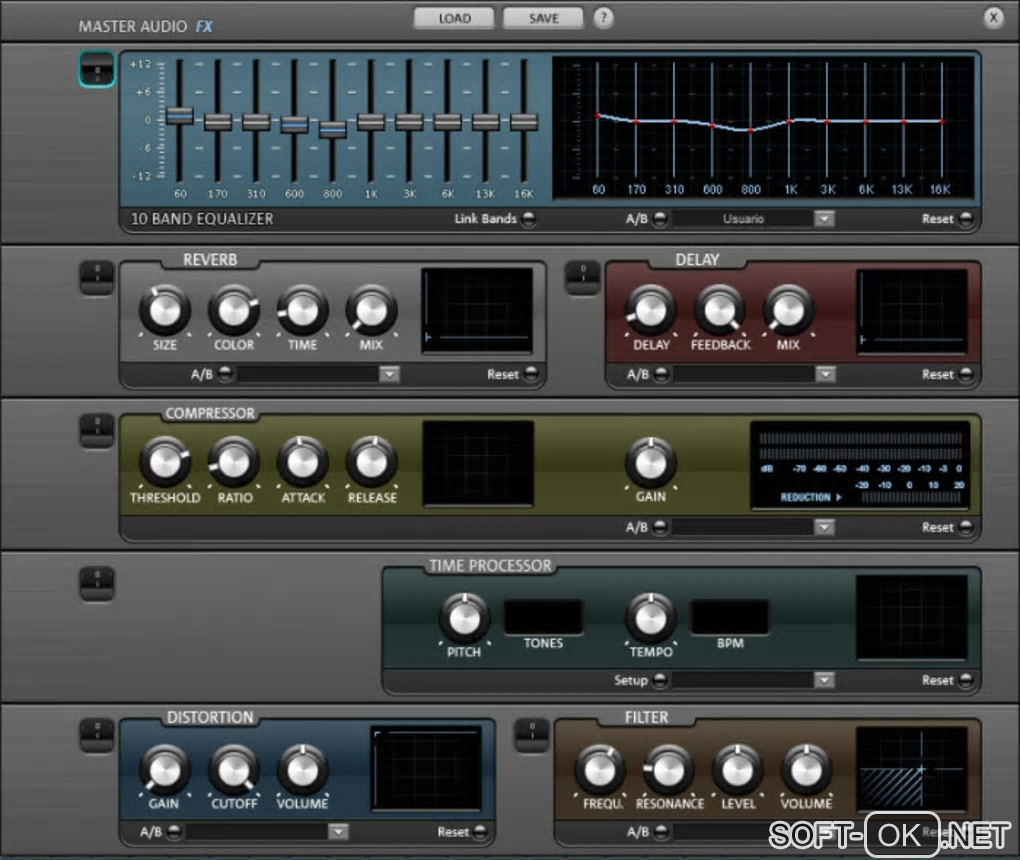Click the Compressor GAIN knob
Viewport: 1020px width, 860px height.
click(651, 463)
